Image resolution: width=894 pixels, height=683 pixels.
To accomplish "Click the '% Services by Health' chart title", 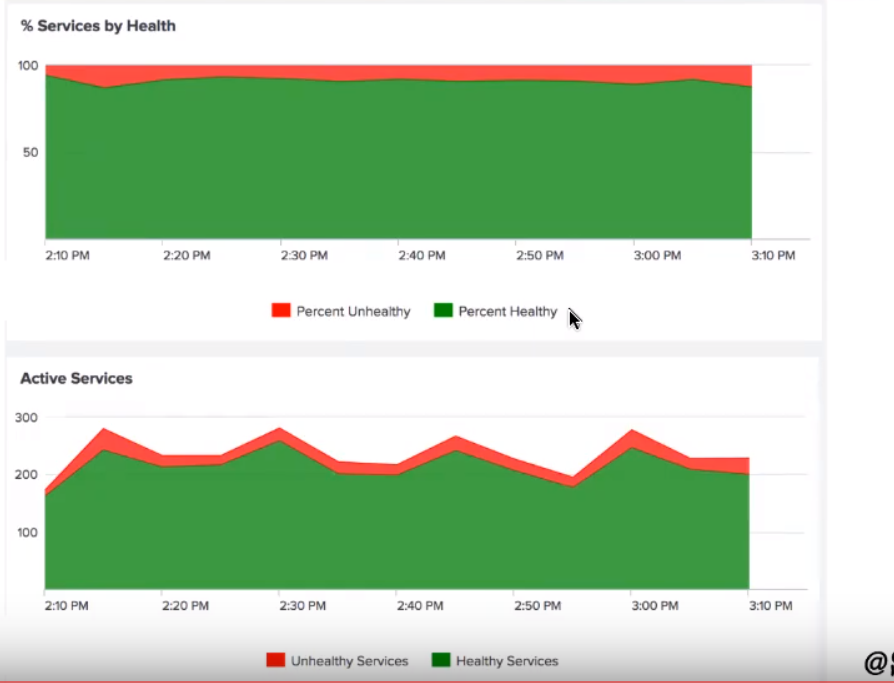I will point(98,26).
